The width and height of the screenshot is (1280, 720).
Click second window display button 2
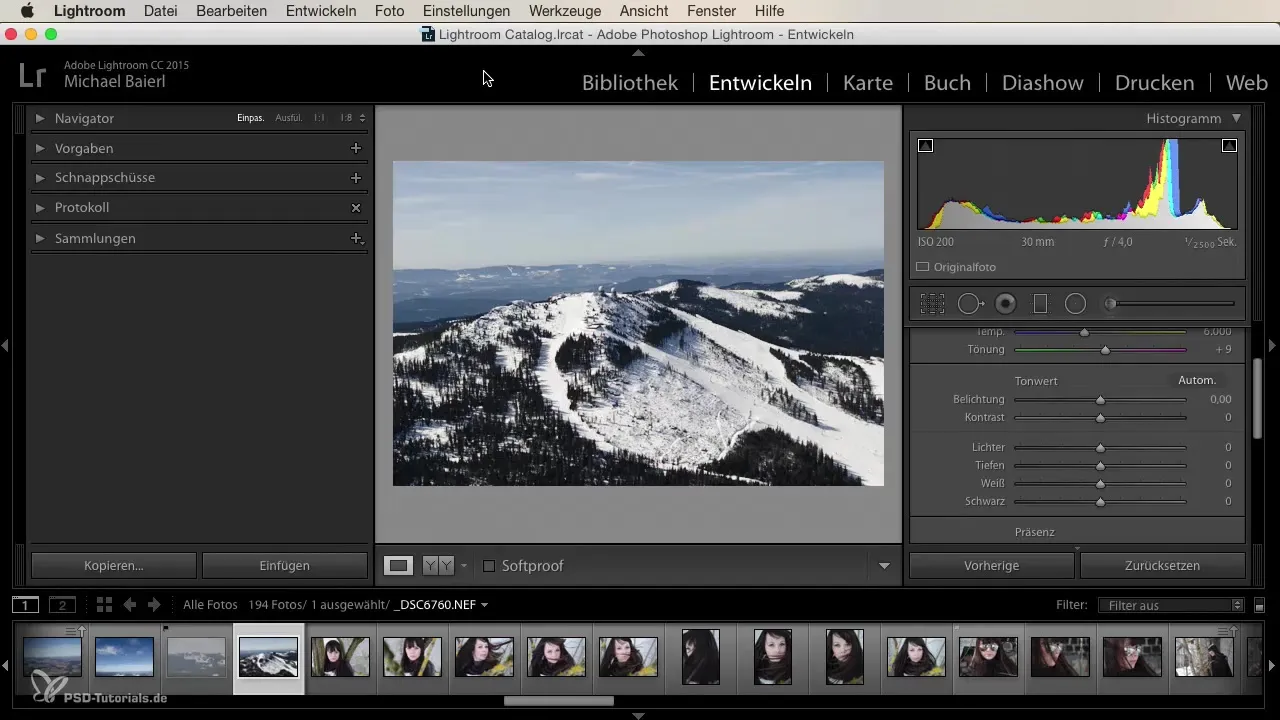(62, 605)
